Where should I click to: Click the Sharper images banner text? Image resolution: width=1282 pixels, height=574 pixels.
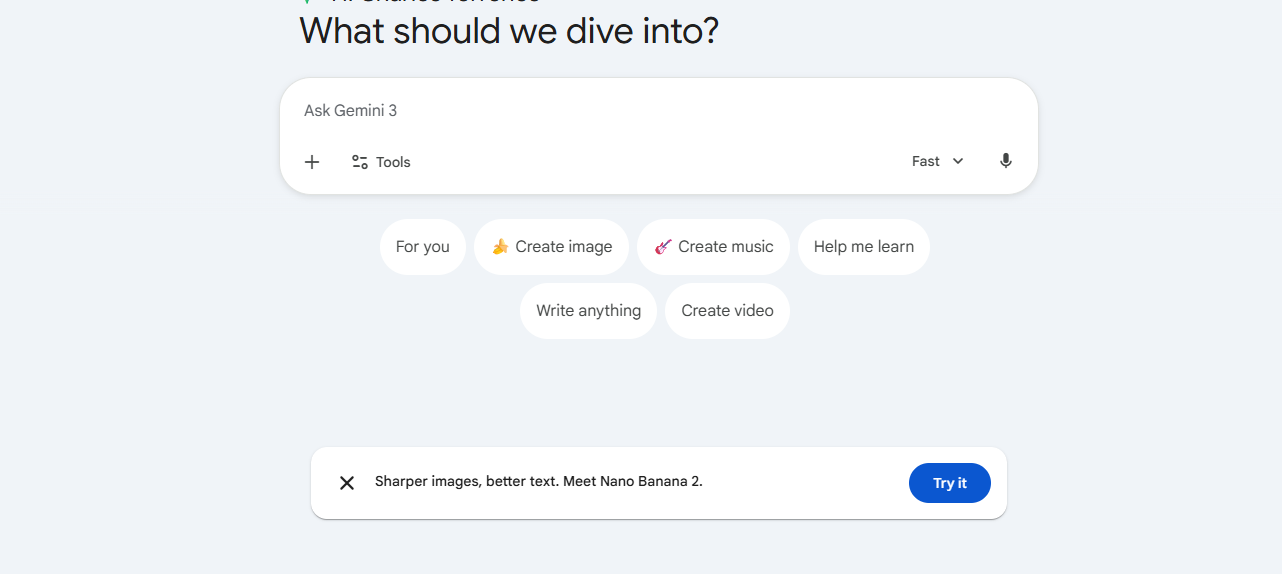tap(538, 482)
